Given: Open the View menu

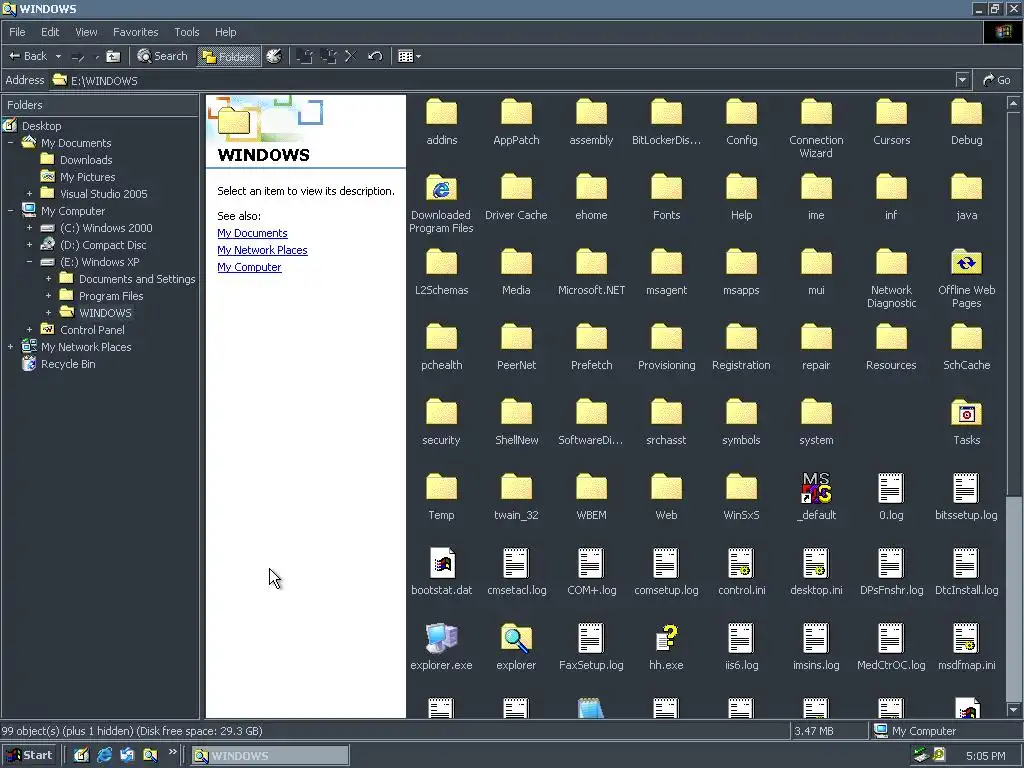Looking at the screenshot, I should tap(86, 32).
